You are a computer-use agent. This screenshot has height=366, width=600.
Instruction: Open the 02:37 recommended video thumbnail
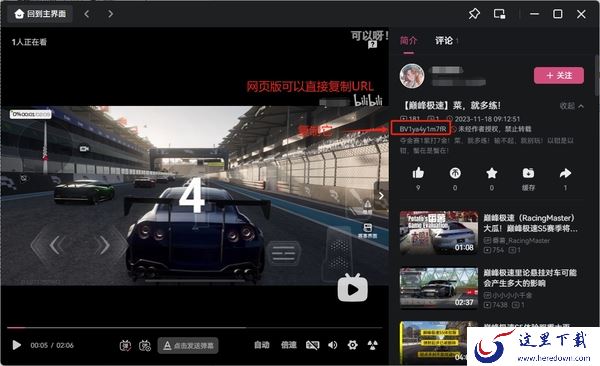pos(439,288)
